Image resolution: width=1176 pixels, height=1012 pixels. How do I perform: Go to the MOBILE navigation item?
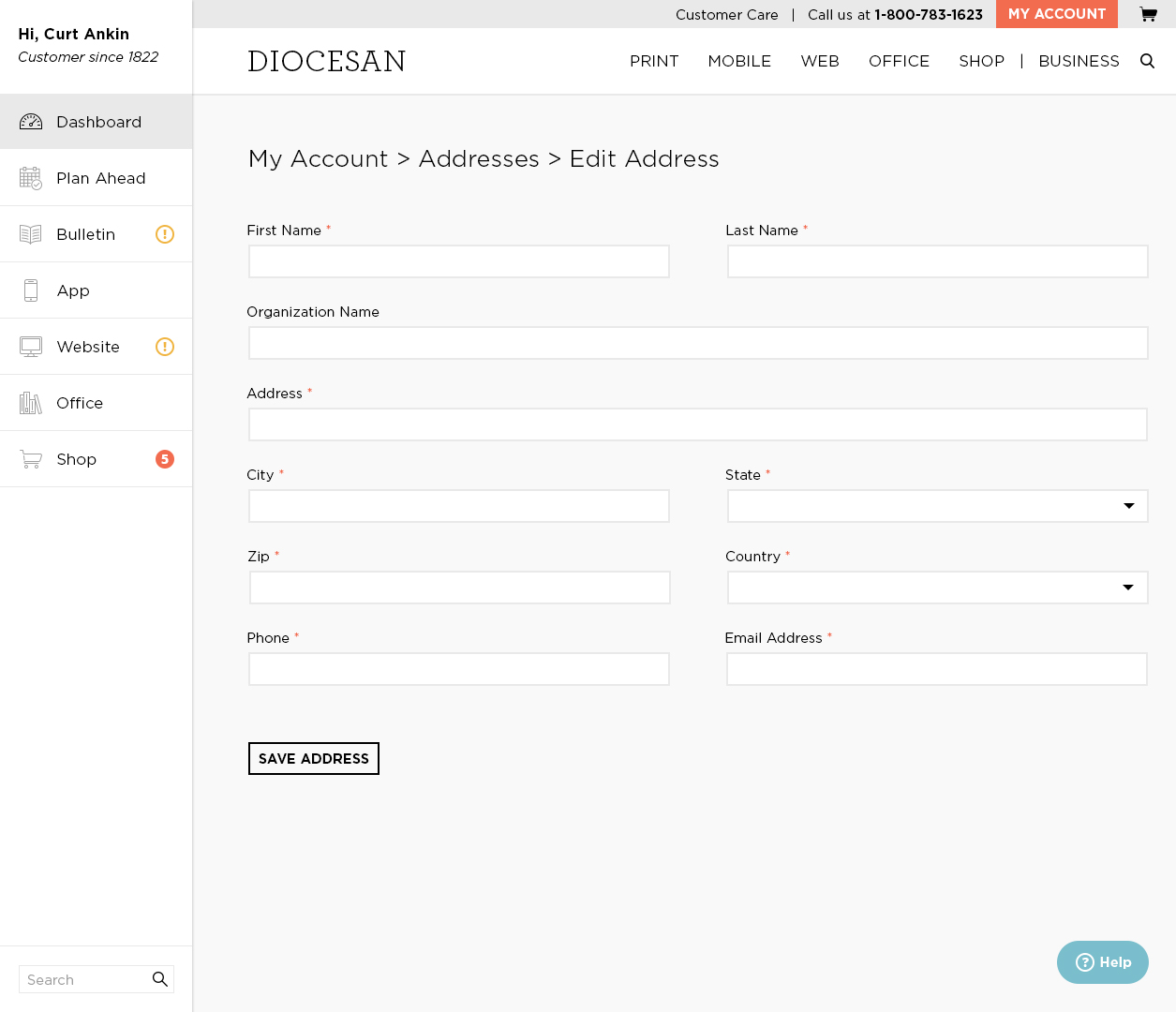coord(739,61)
